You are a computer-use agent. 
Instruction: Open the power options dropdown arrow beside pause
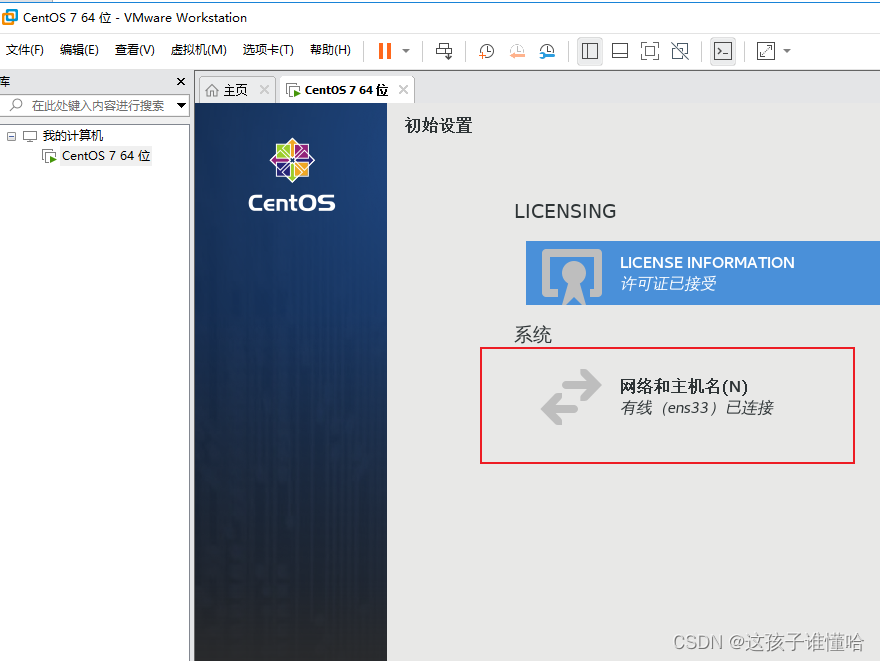point(406,51)
